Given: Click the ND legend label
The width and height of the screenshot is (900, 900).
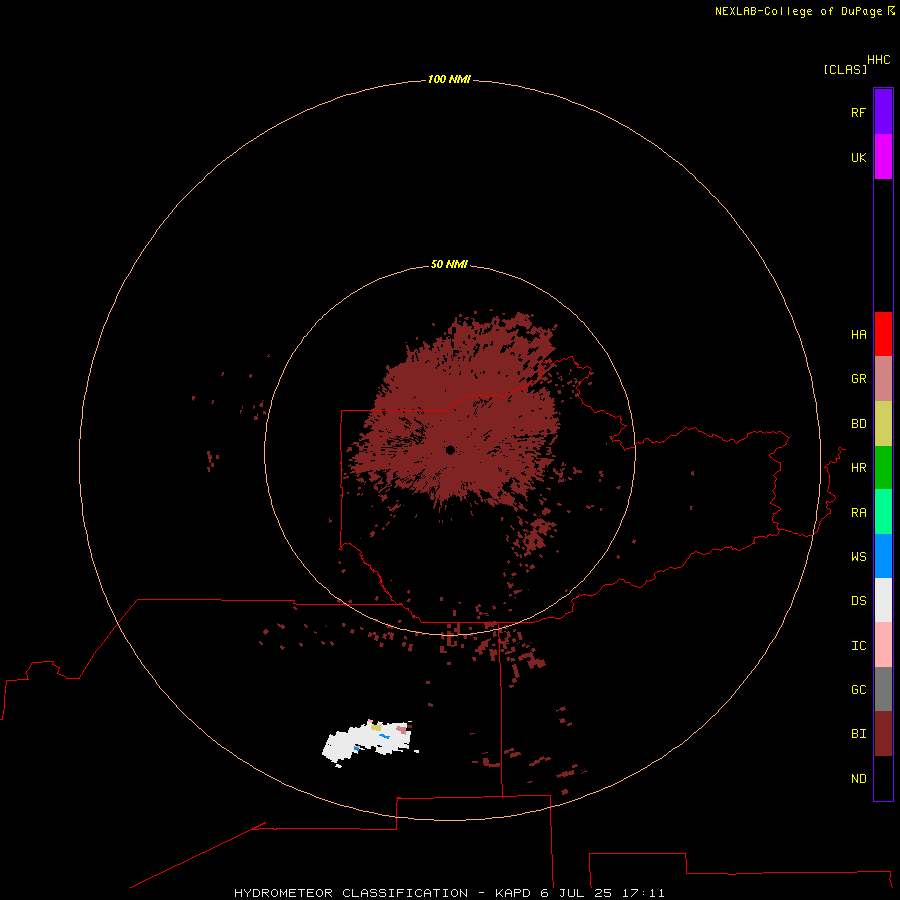Looking at the screenshot, I should [x=859, y=779].
